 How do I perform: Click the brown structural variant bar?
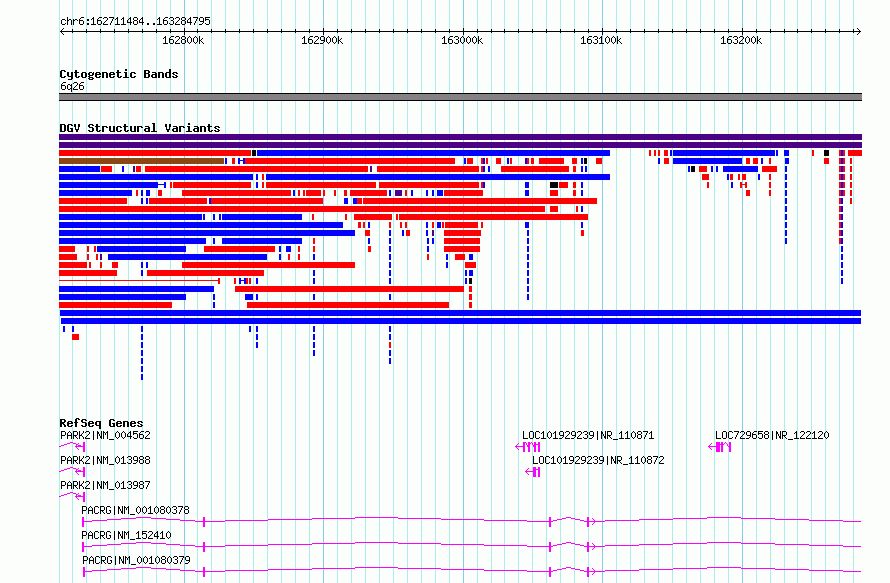pos(141,161)
